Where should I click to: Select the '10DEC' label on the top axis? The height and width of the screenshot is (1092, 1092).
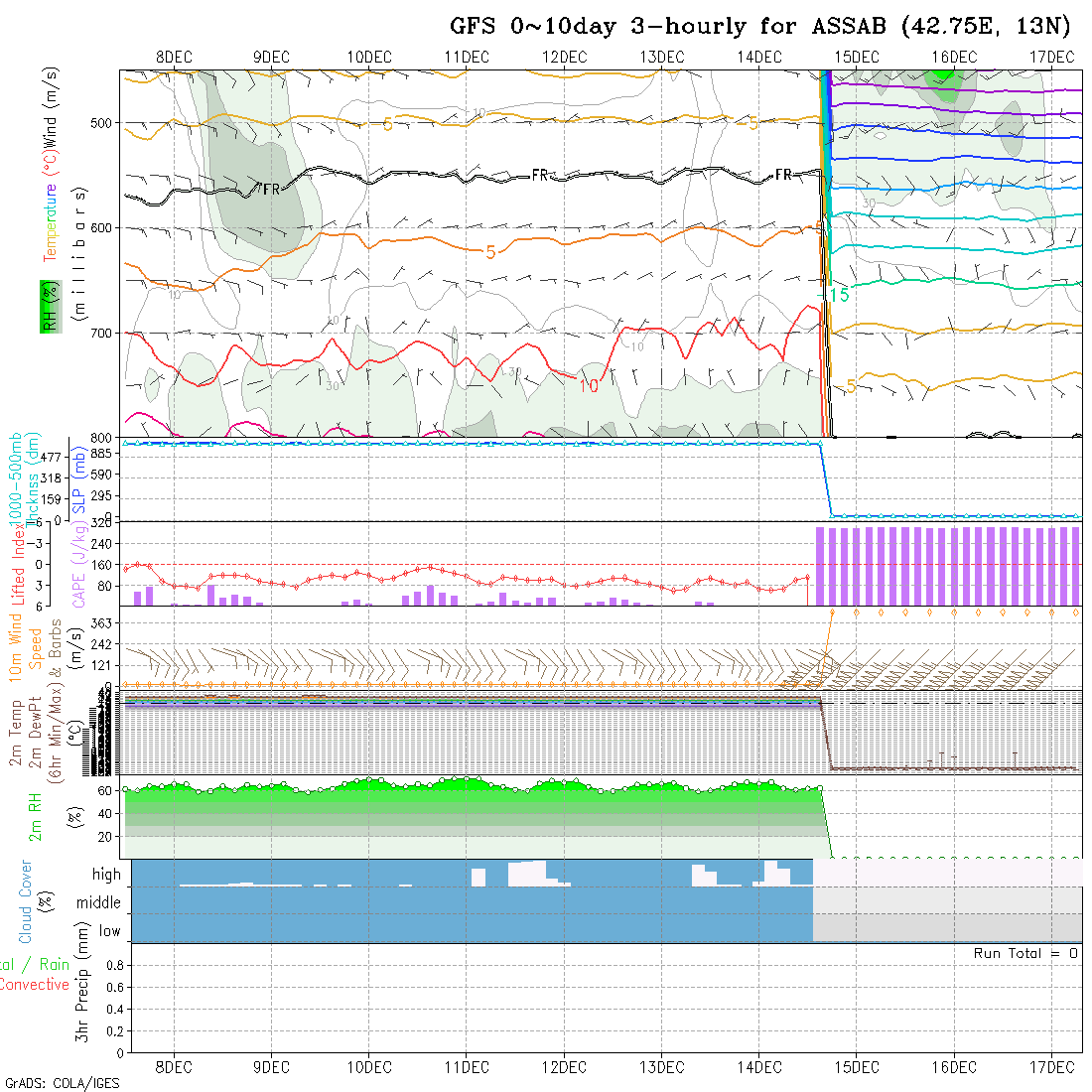369,58
